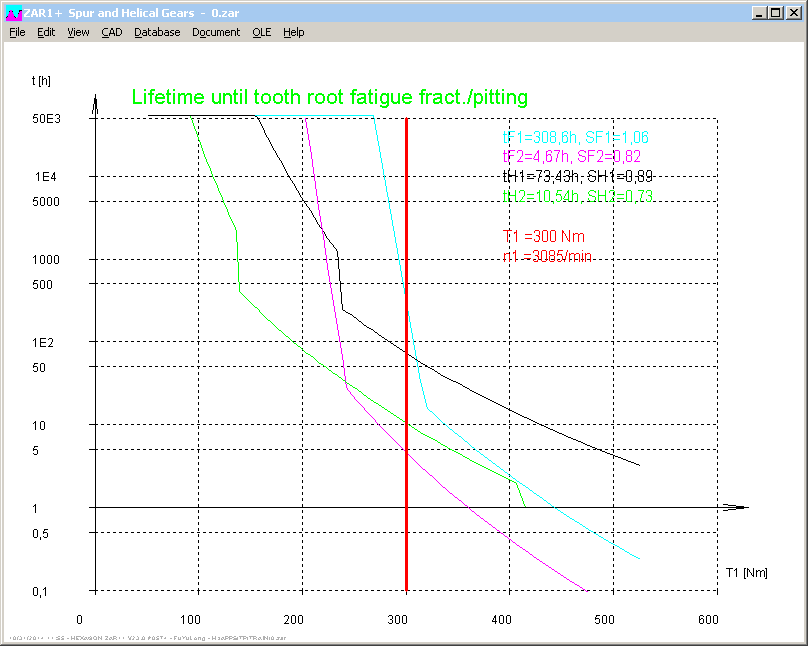Select the cyan tF1=308.6h legend entry
808x646 pixels.
[580, 137]
